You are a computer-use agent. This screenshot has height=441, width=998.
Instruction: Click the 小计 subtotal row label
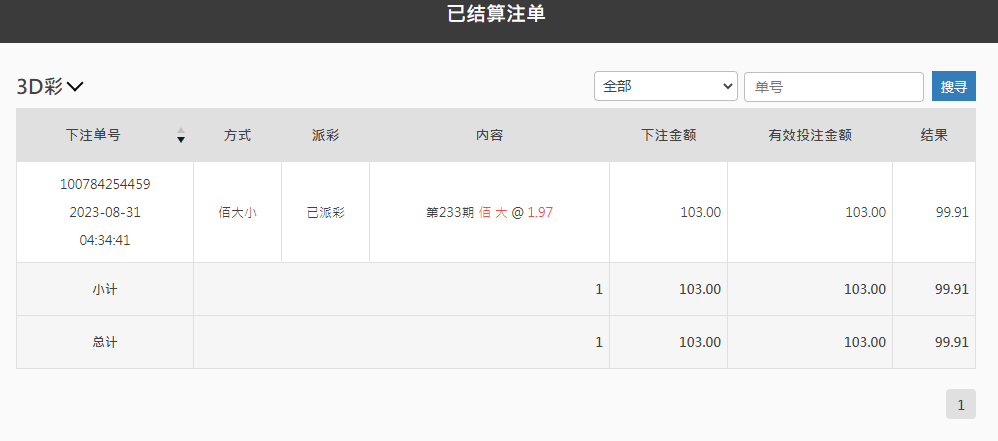pyautogui.click(x=105, y=289)
